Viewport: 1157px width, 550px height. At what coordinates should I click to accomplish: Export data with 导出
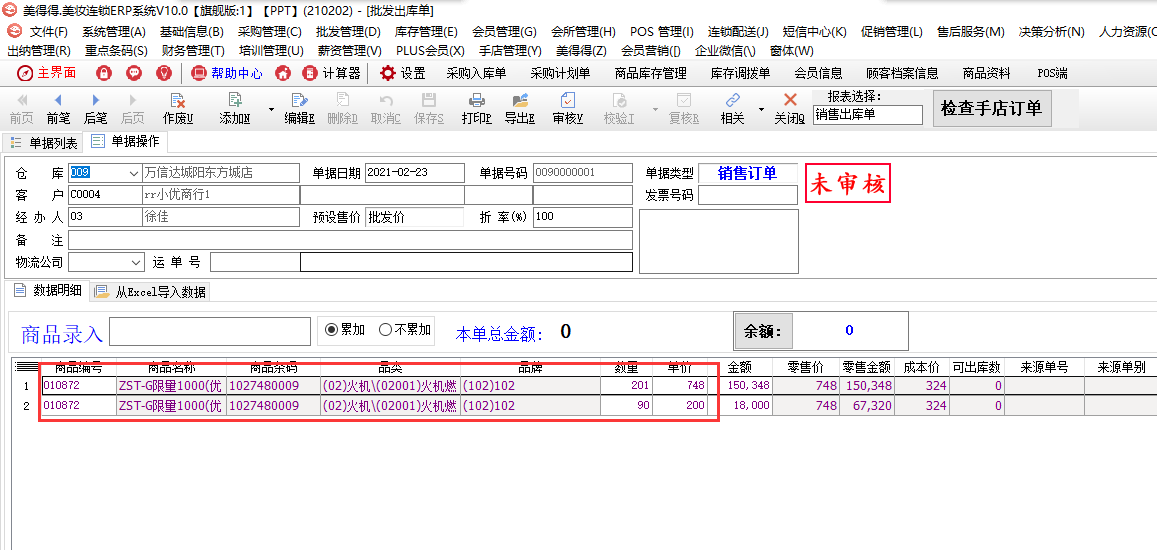[x=520, y=109]
